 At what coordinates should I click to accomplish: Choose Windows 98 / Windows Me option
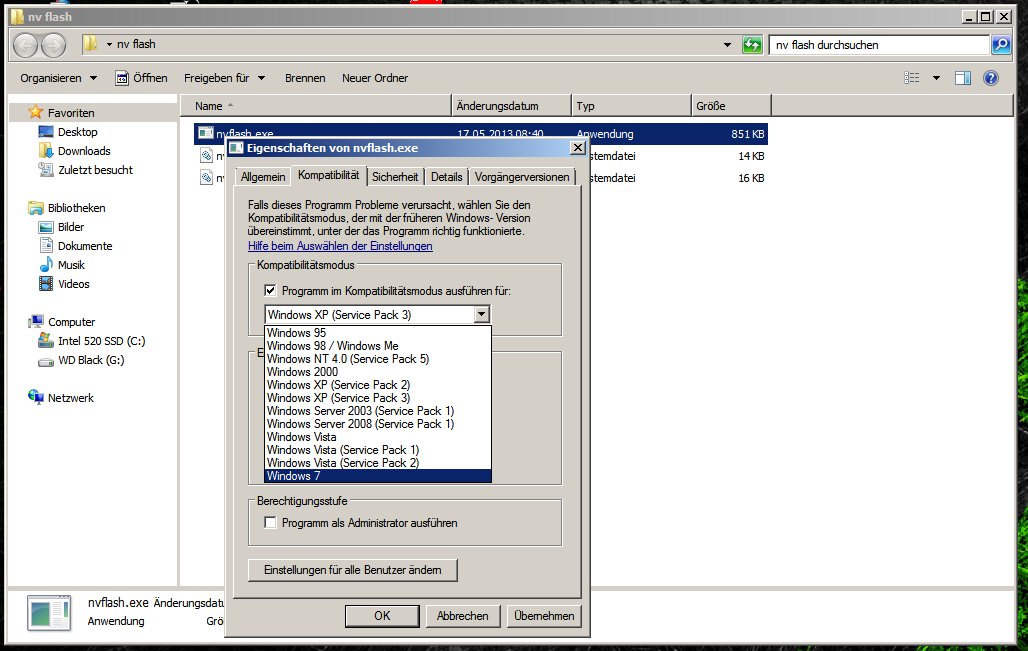click(x=378, y=345)
